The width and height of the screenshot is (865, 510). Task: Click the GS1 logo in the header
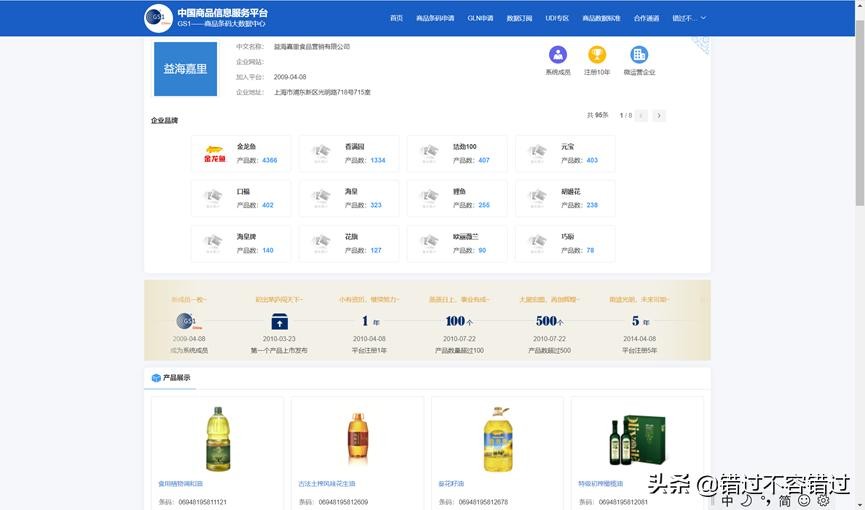[158, 18]
